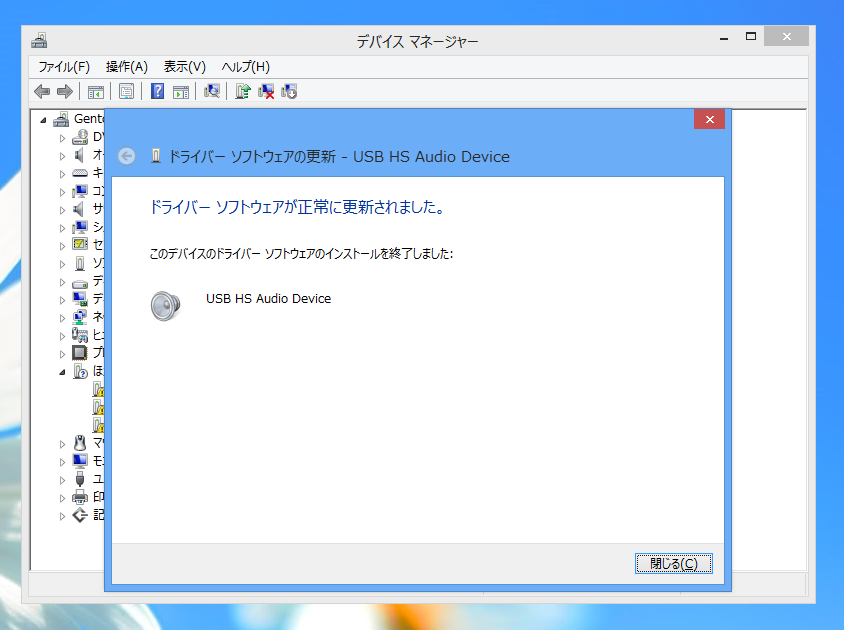This screenshot has height=630, width=844.
Task: Expand the mouse category
Action: pos(62,444)
